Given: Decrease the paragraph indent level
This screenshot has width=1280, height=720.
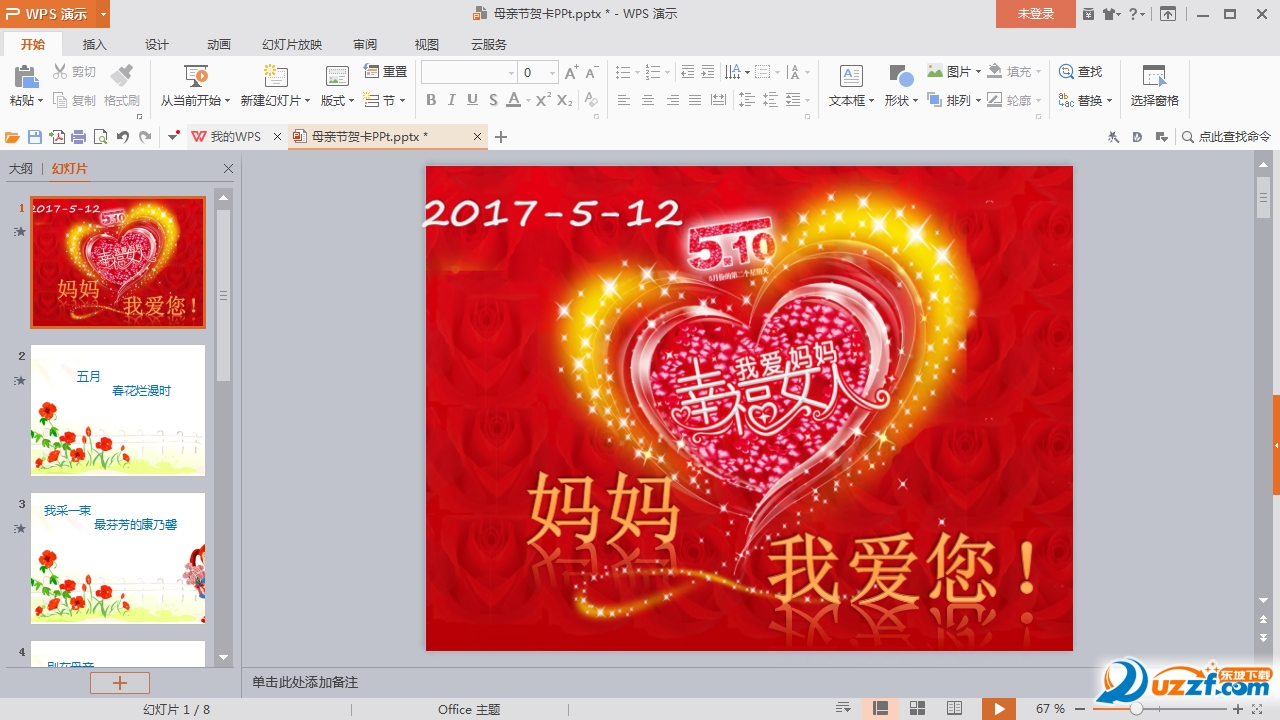Looking at the screenshot, I should [687, 72].
